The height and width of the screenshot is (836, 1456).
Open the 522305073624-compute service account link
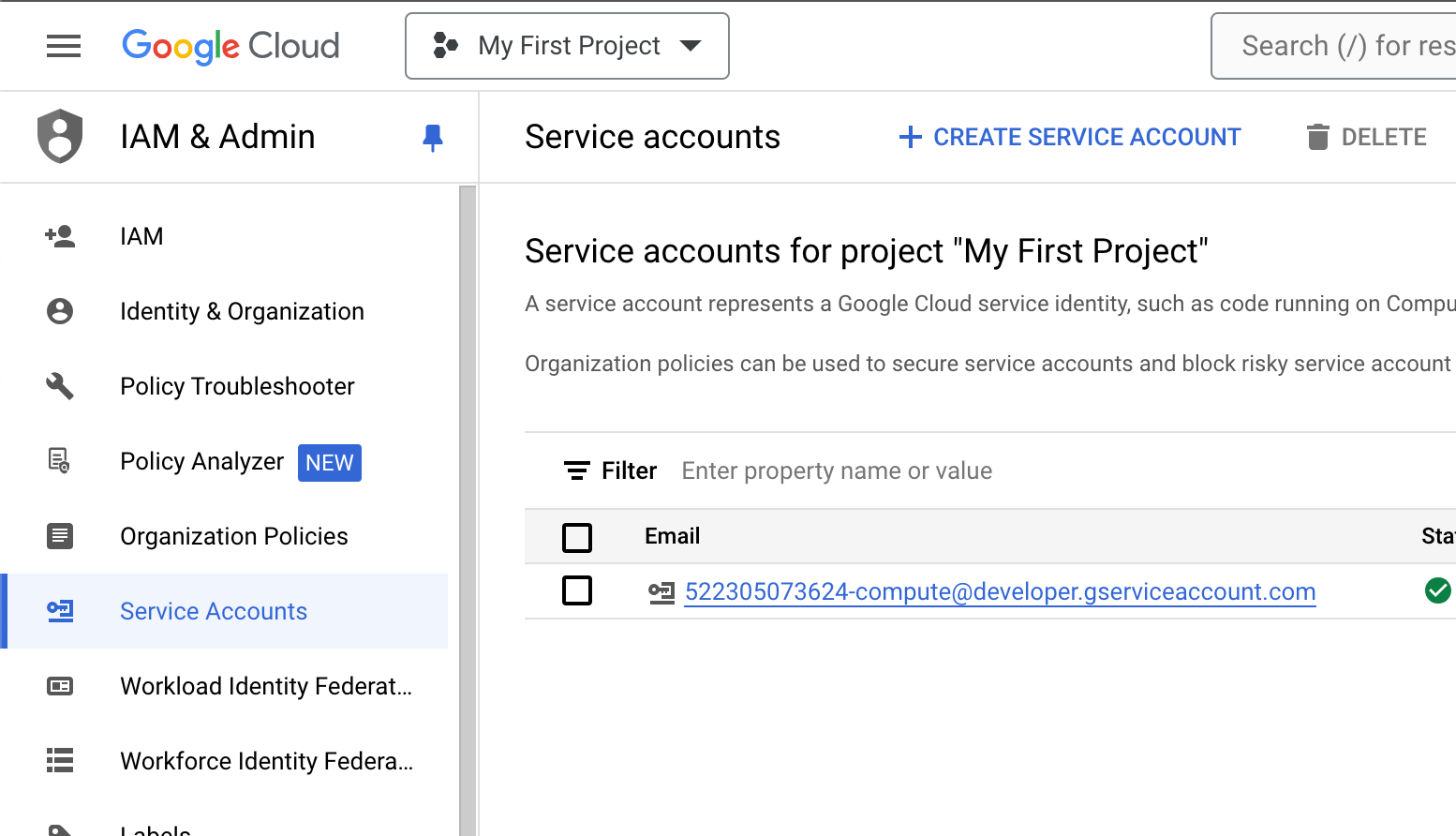coord(1000,591)
